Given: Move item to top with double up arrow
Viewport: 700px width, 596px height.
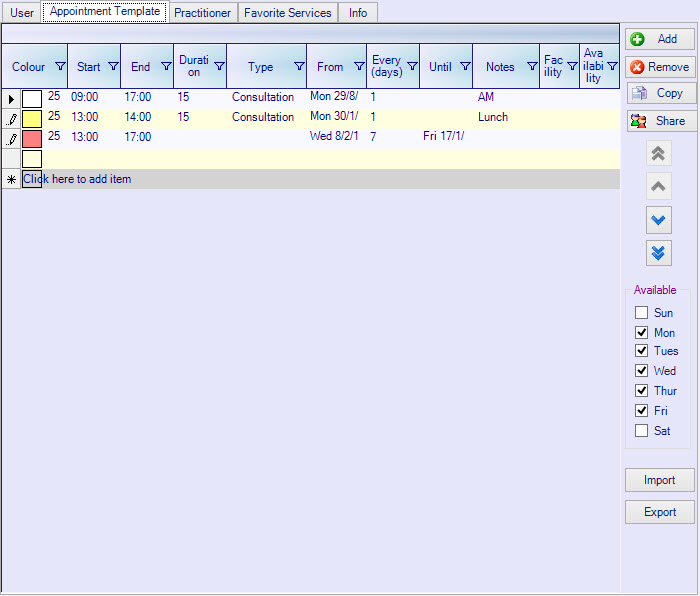Looking at the screenshot, I should pos(658,153).
